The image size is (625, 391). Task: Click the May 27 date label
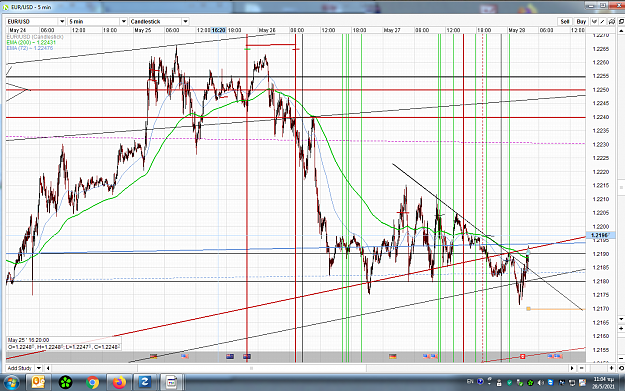point(392,30)
